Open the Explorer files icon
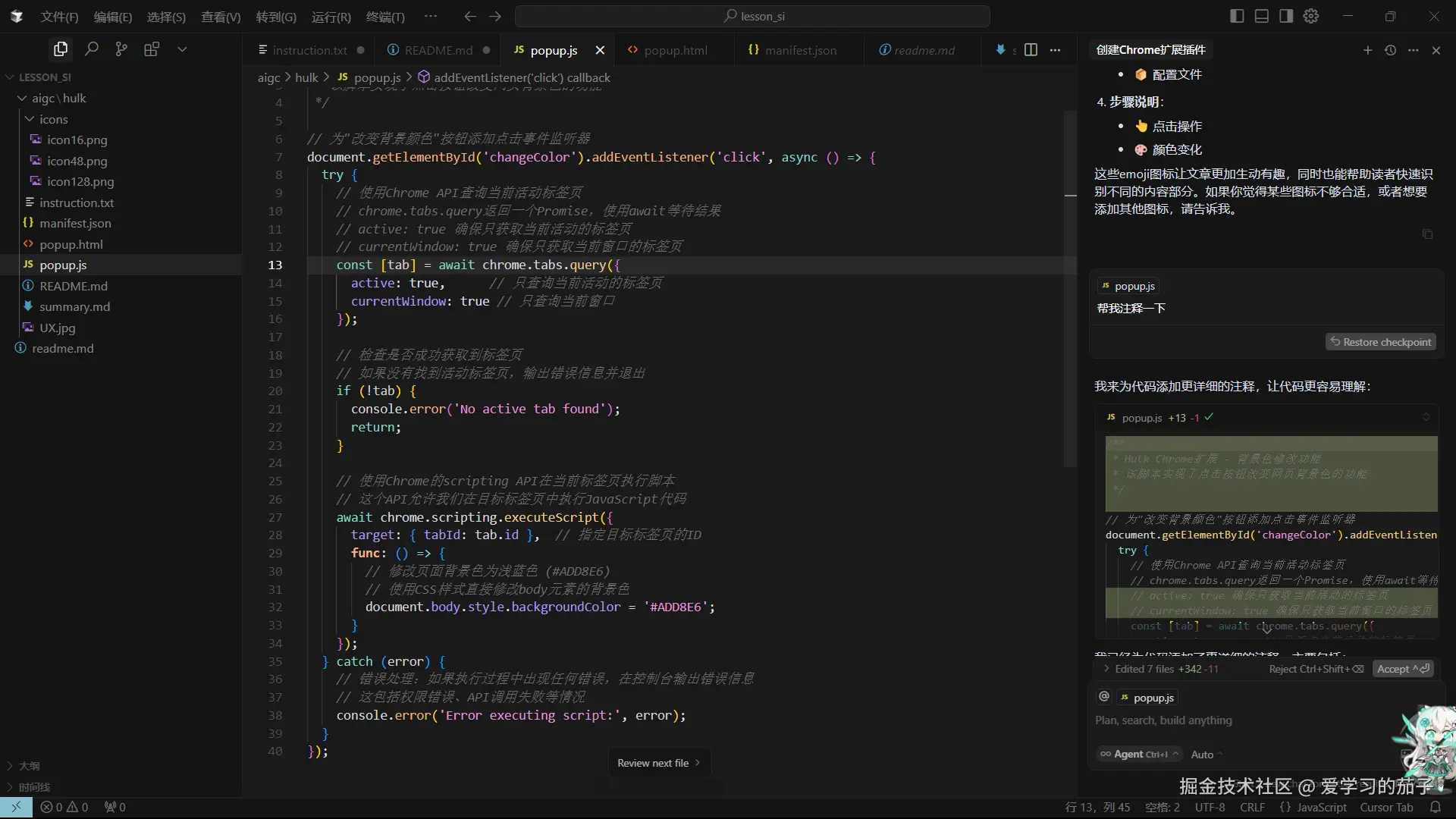 tap(61, 49)
